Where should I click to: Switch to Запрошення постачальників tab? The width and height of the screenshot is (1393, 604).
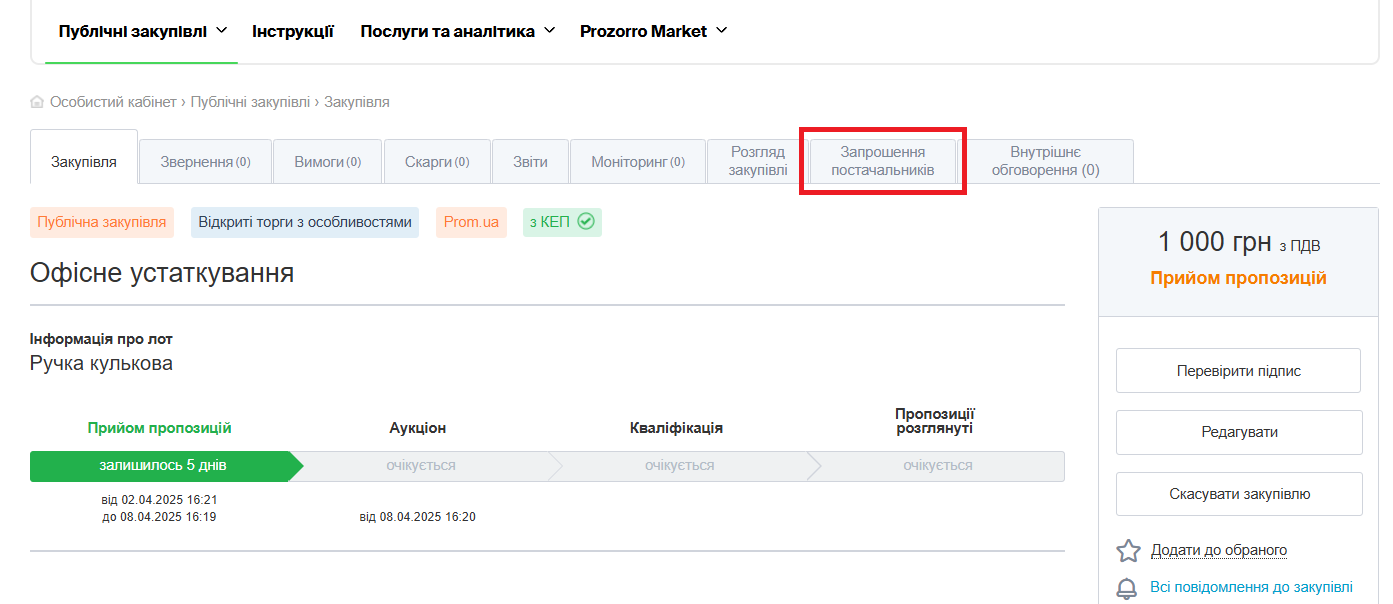point(882,161)
